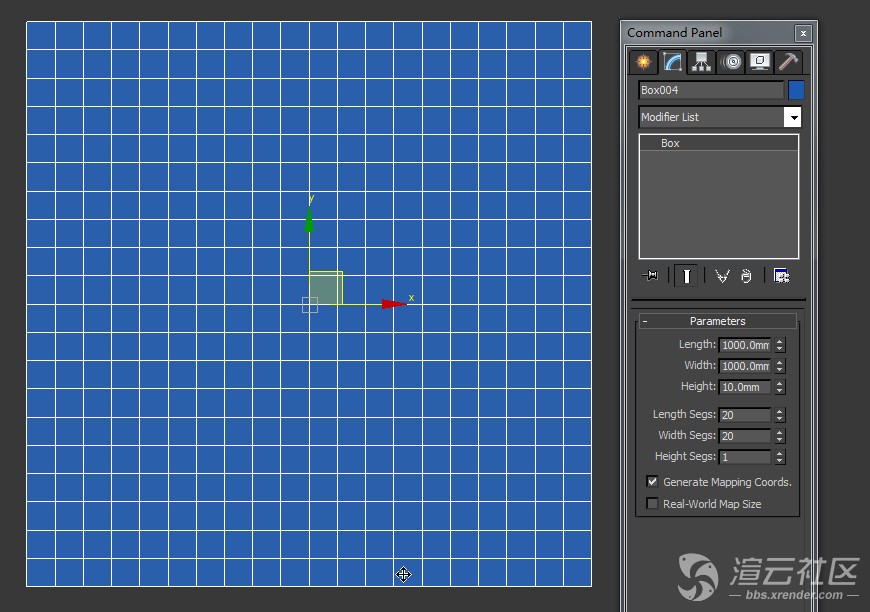The height and width of the screenshot is (612, 870).
Task: Uncheck Generate Mapping Coords checkbox
Action: (x=652, y=482)
